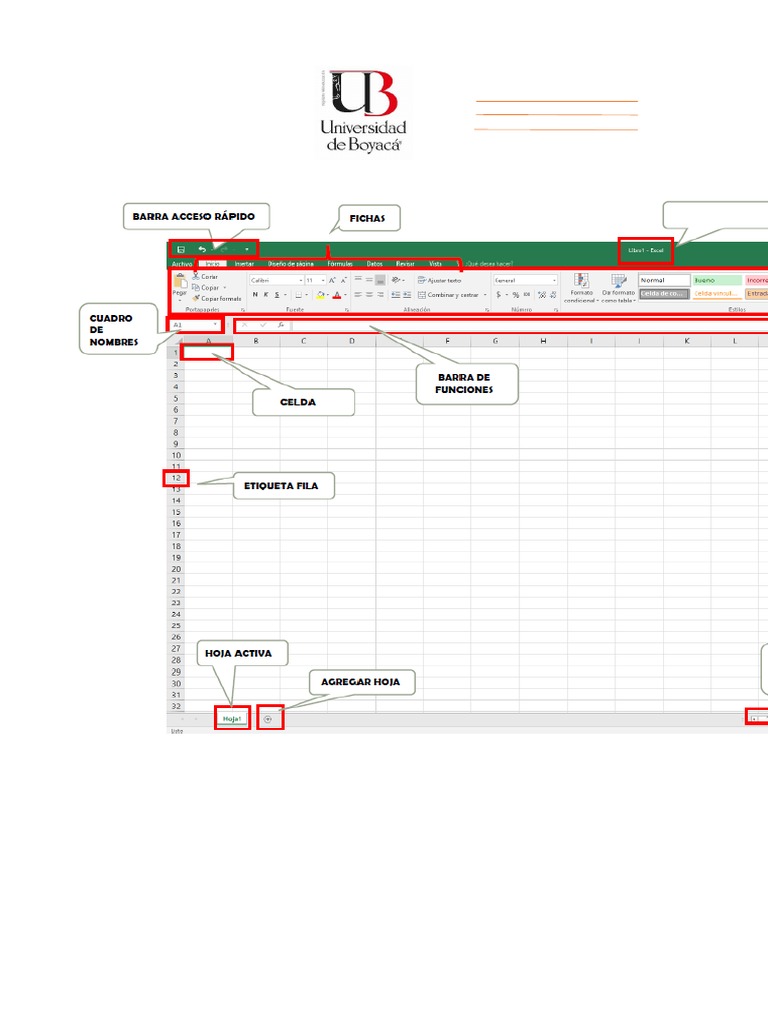The width and height of the screenshot is (768, 1024).
Task: Decrease the font size with the smaller A
Action: [344, 280]
